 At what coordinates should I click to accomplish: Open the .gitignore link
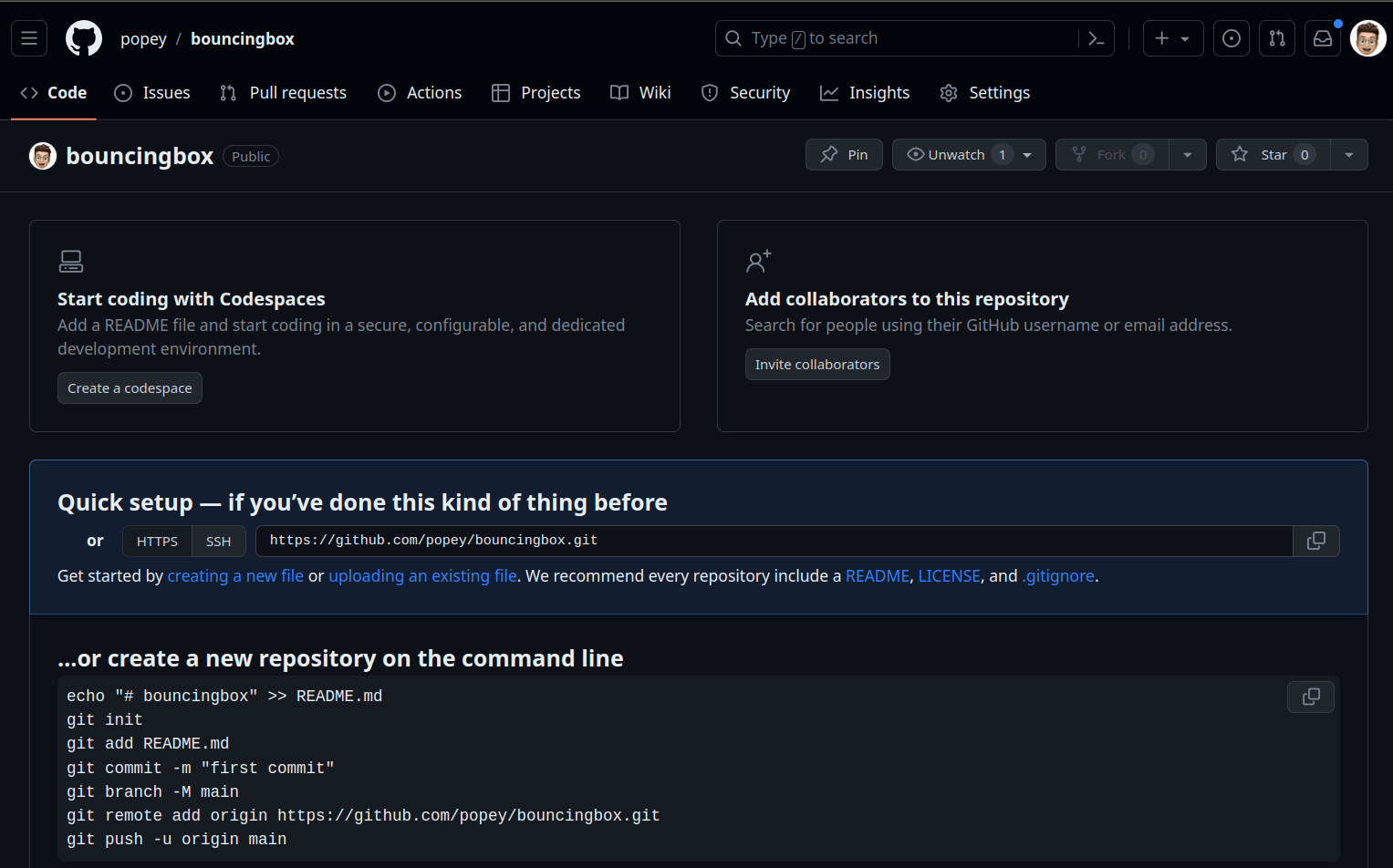[1058, 576]
